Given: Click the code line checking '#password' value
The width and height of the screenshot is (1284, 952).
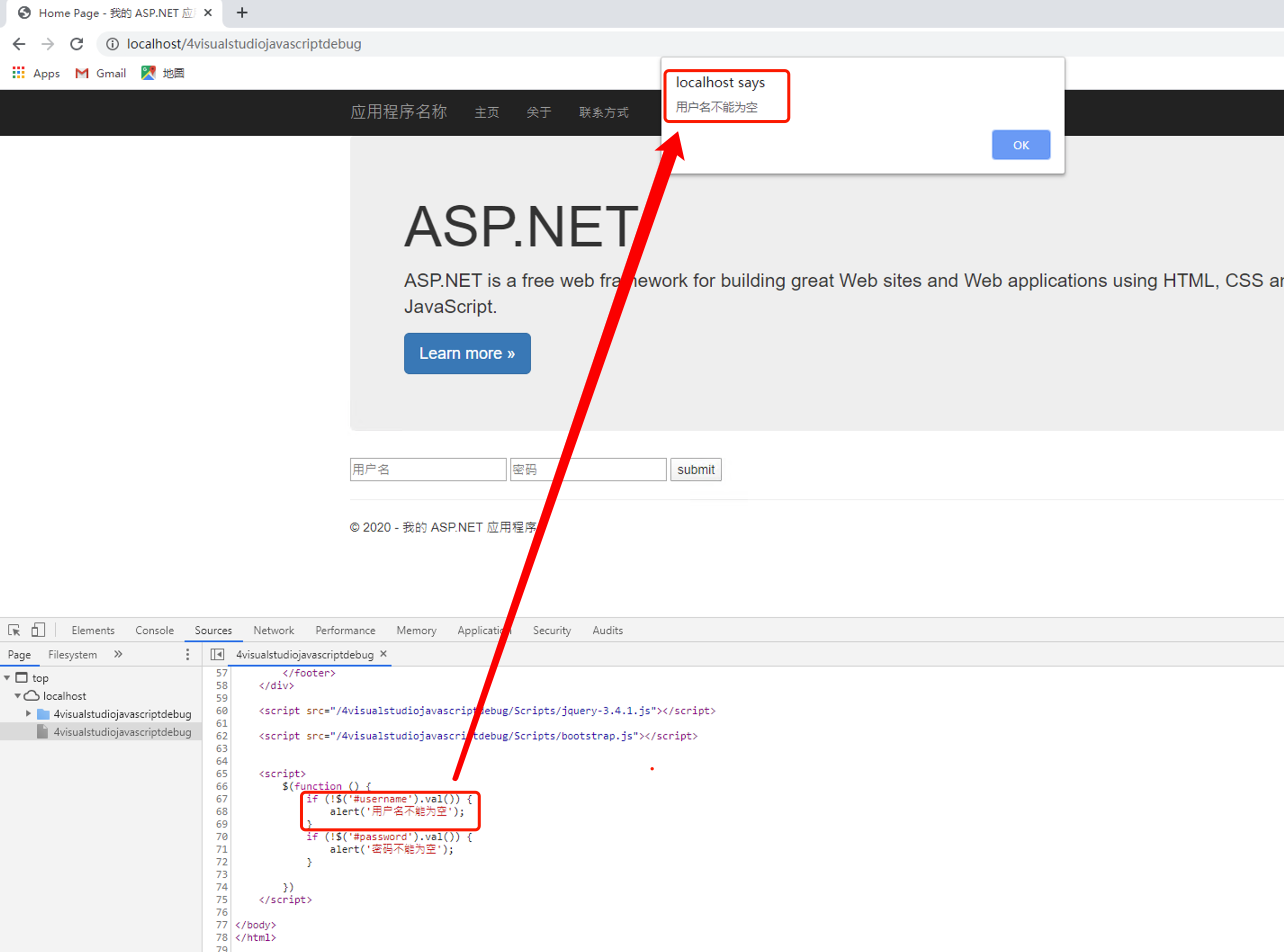Looking at the screenshot, I should click(x=389, y=836).
